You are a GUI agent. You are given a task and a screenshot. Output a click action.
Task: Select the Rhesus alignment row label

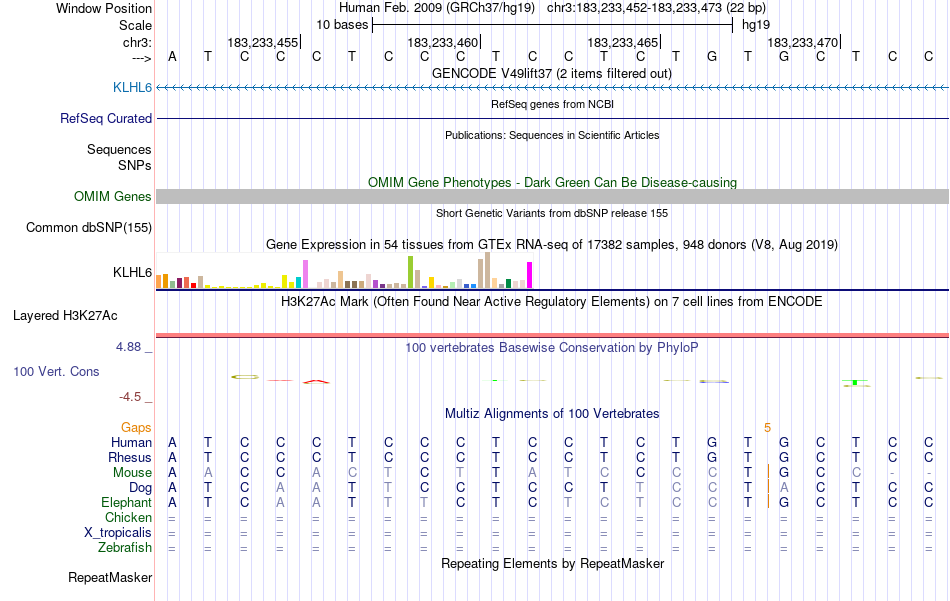tap(130, 457)
